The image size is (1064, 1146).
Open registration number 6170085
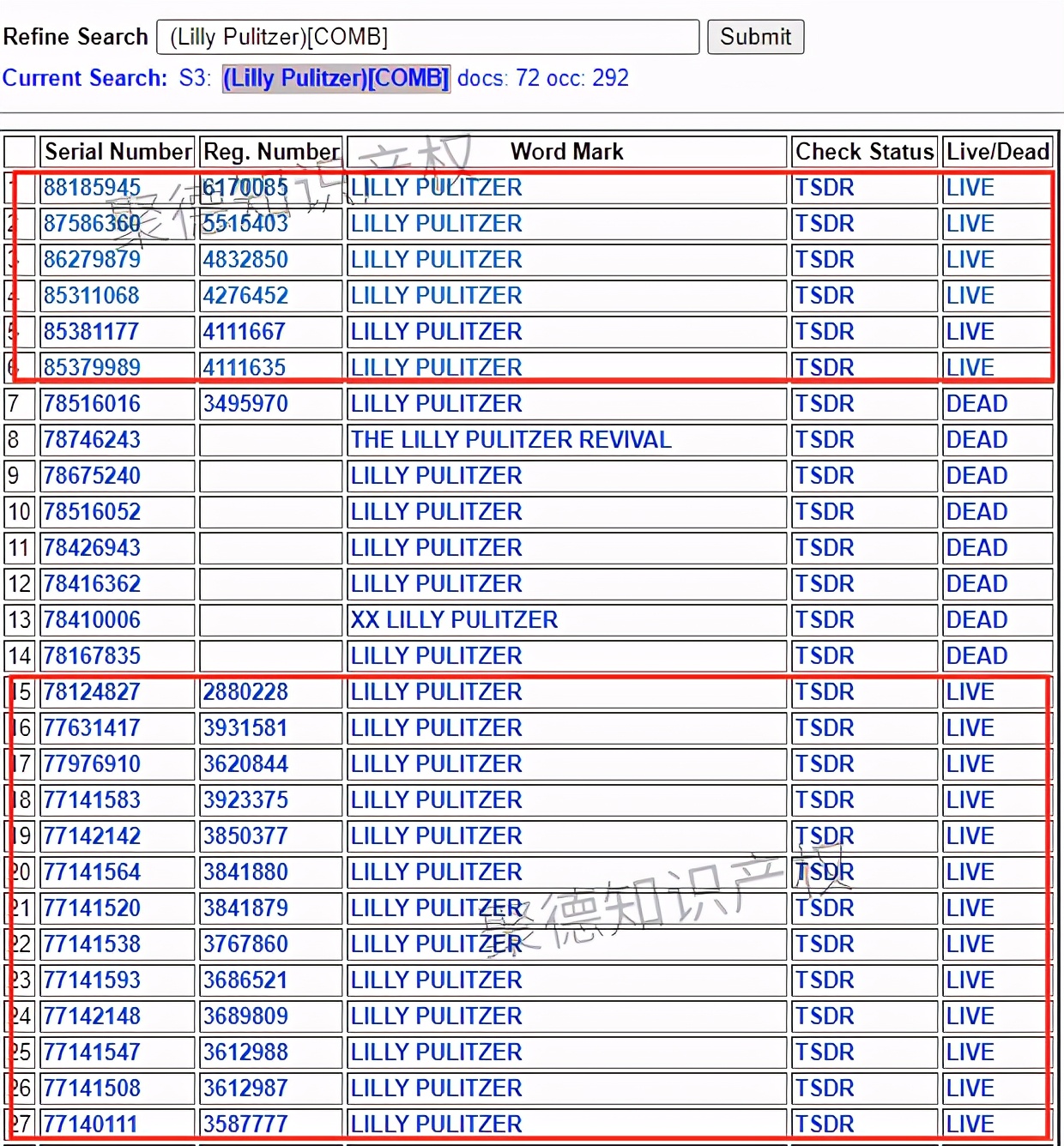tap(245, 187)
